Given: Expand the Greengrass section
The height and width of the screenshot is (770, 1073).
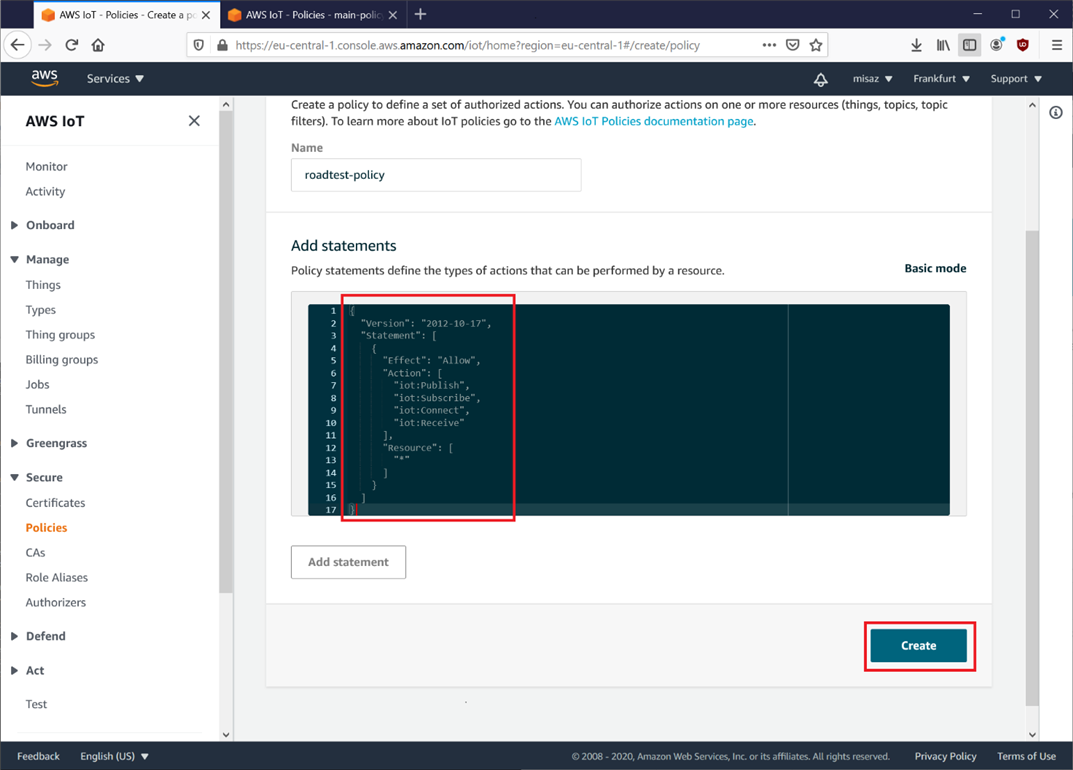Looking at the screenshot, I should point(56,443).
